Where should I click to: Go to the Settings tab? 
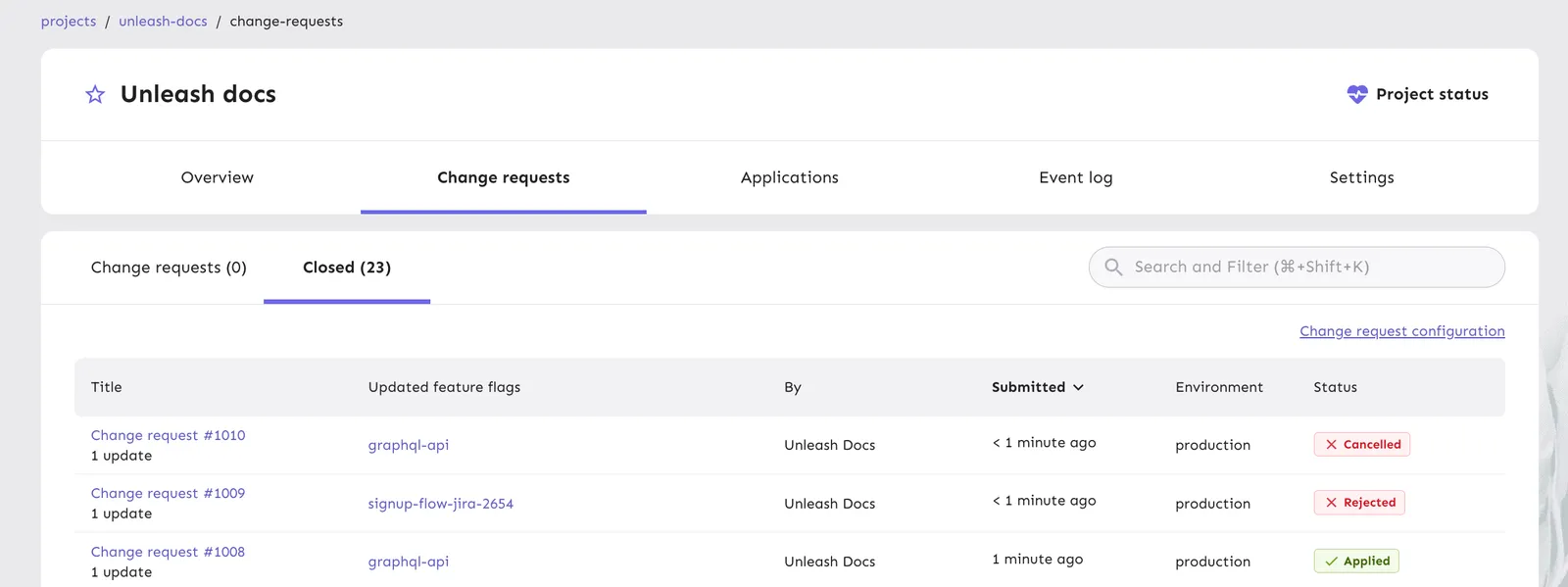[1362, 177]
